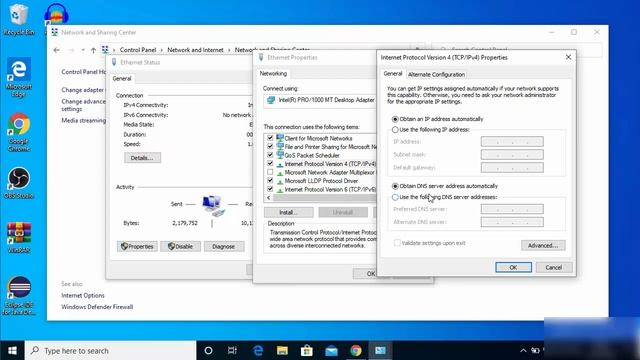Go to Control Panel breadcrumb
This screenshot has height=360, width=640.
[138, 50]
